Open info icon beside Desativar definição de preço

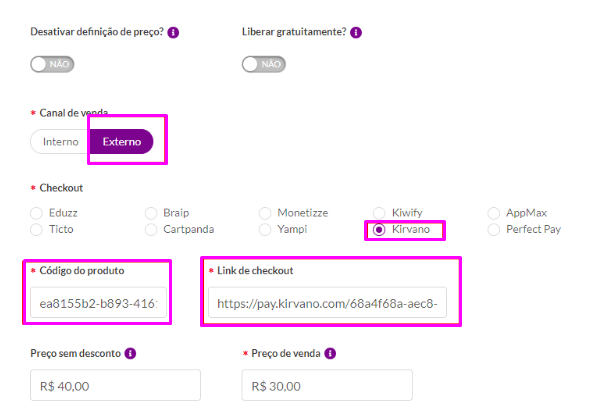pyautogui.click(x=173, y=33)
